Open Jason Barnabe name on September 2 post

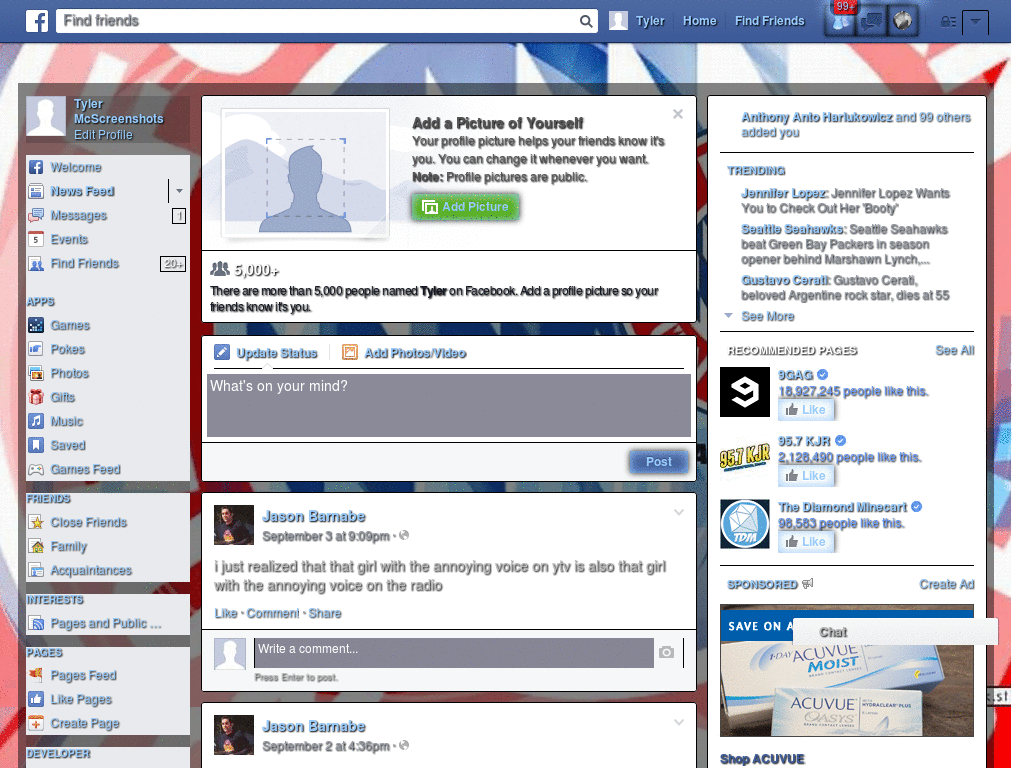coord(313,727)
